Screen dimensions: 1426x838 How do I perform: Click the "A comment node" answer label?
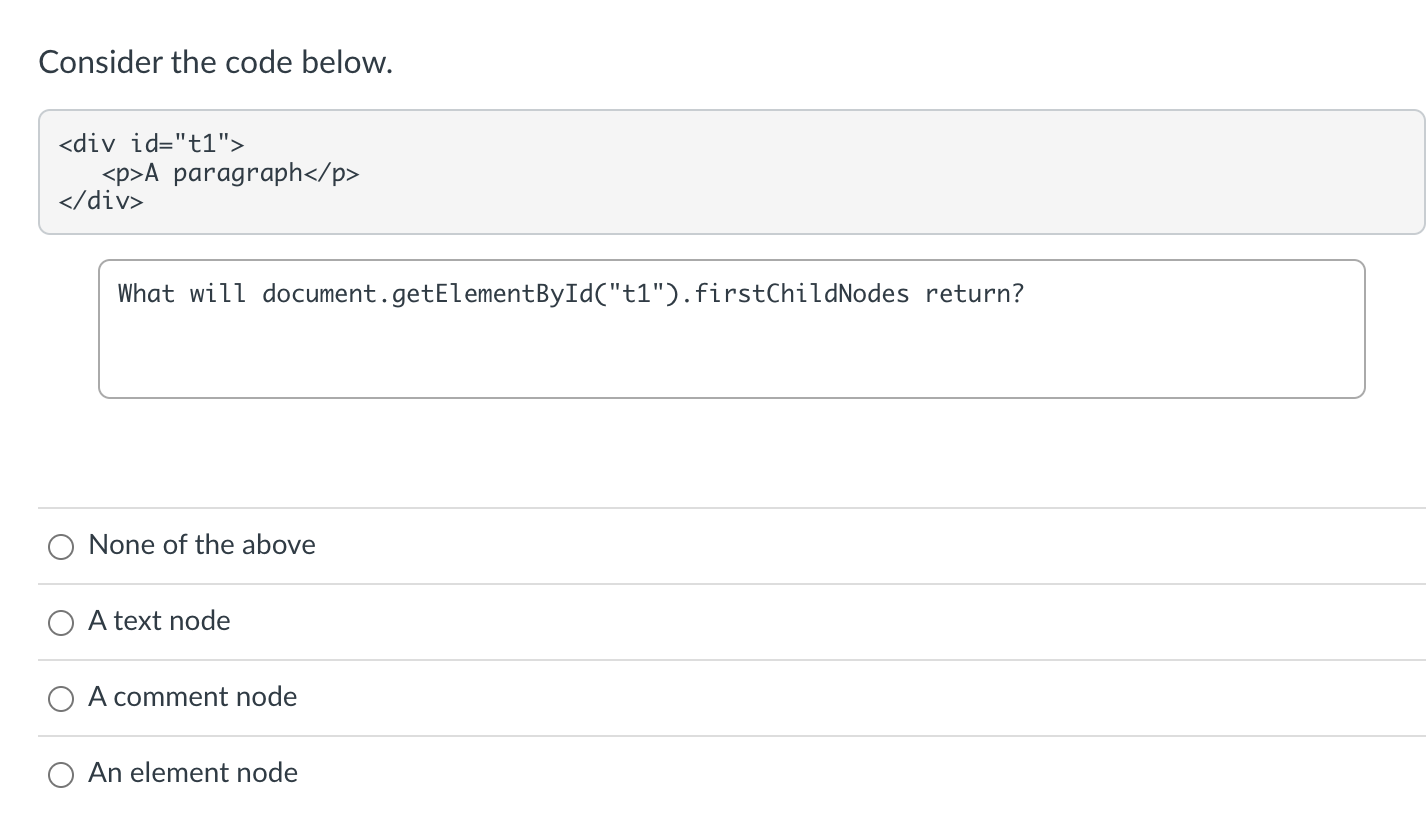[193, 697]
